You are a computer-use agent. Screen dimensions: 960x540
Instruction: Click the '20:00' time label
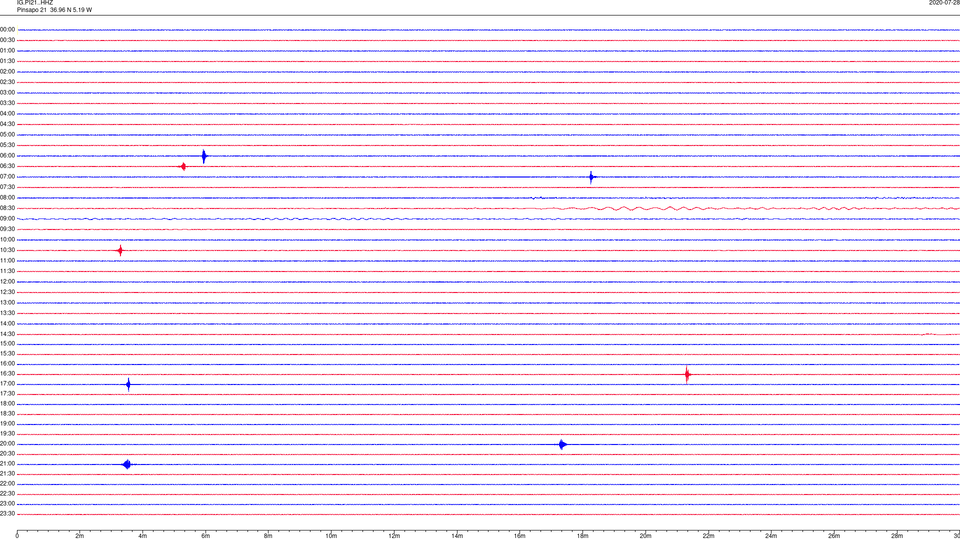tap(7, 444)
